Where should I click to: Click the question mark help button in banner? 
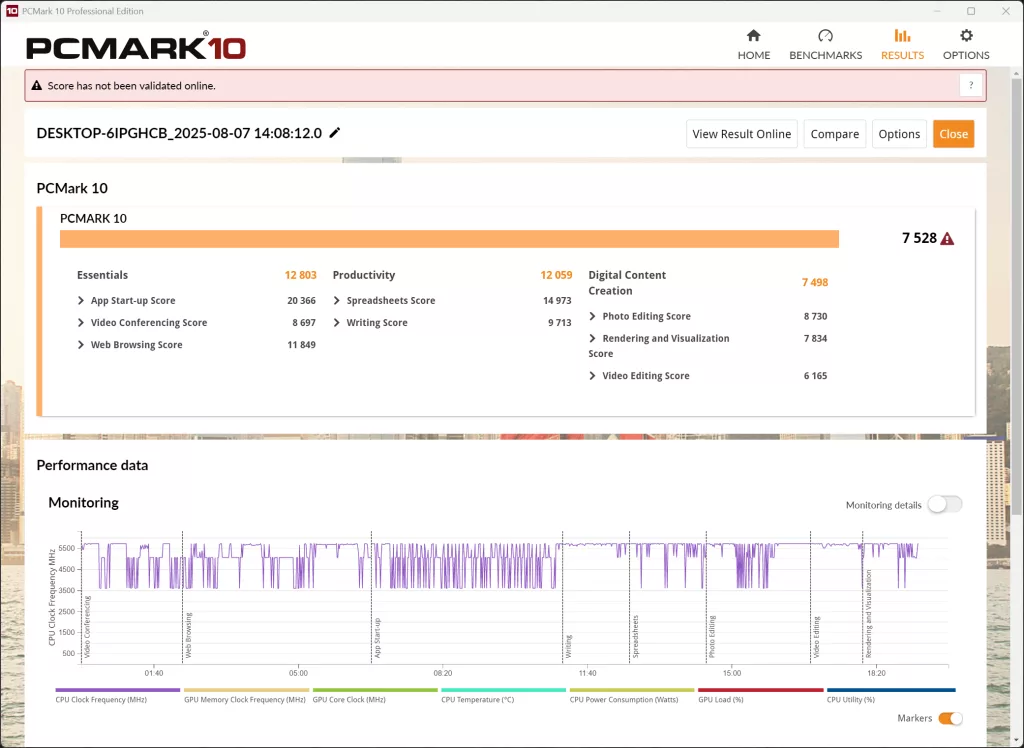(x=970, y=86)
